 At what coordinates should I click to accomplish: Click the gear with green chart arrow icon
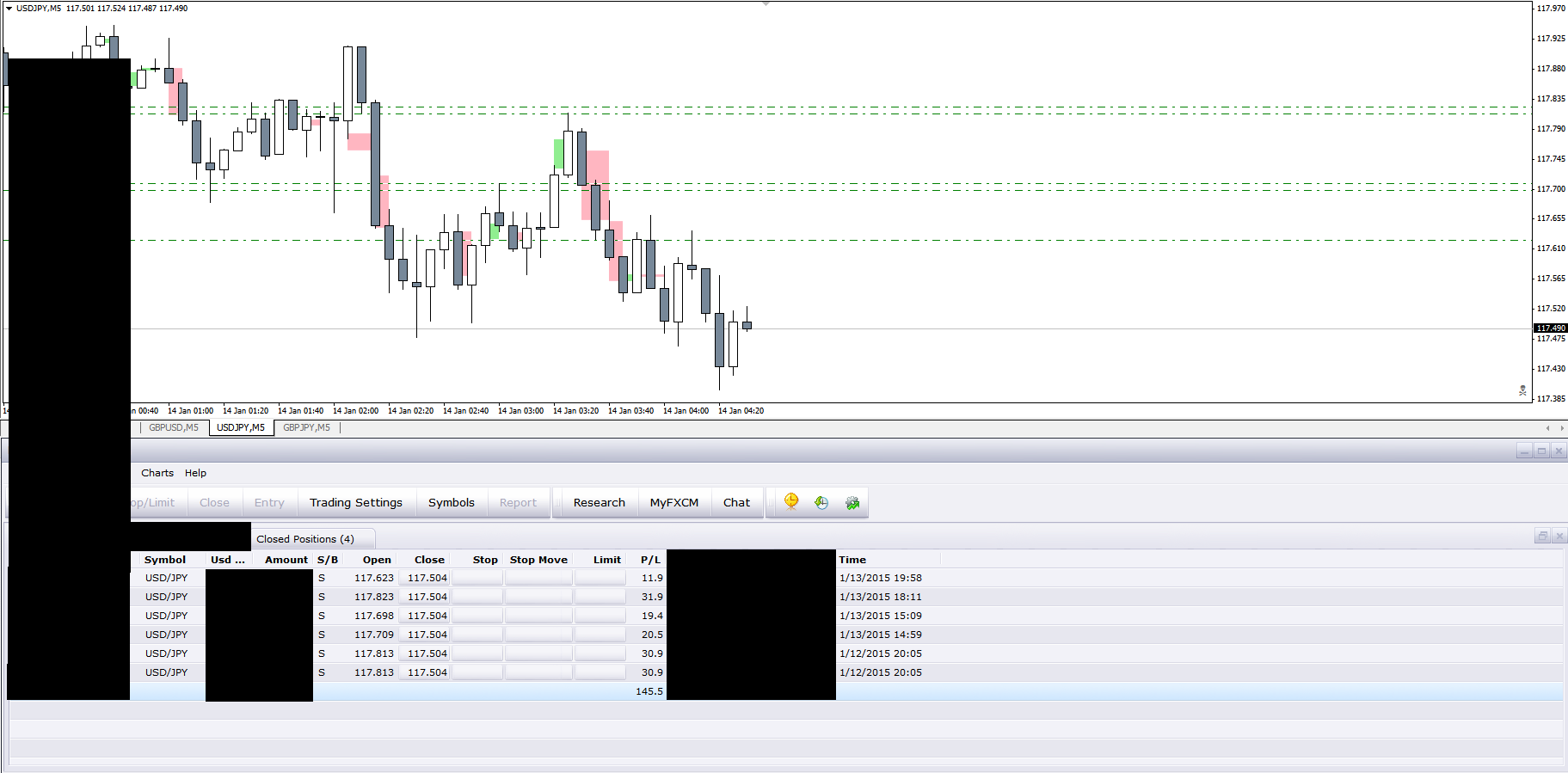click(x=852, y=503)
